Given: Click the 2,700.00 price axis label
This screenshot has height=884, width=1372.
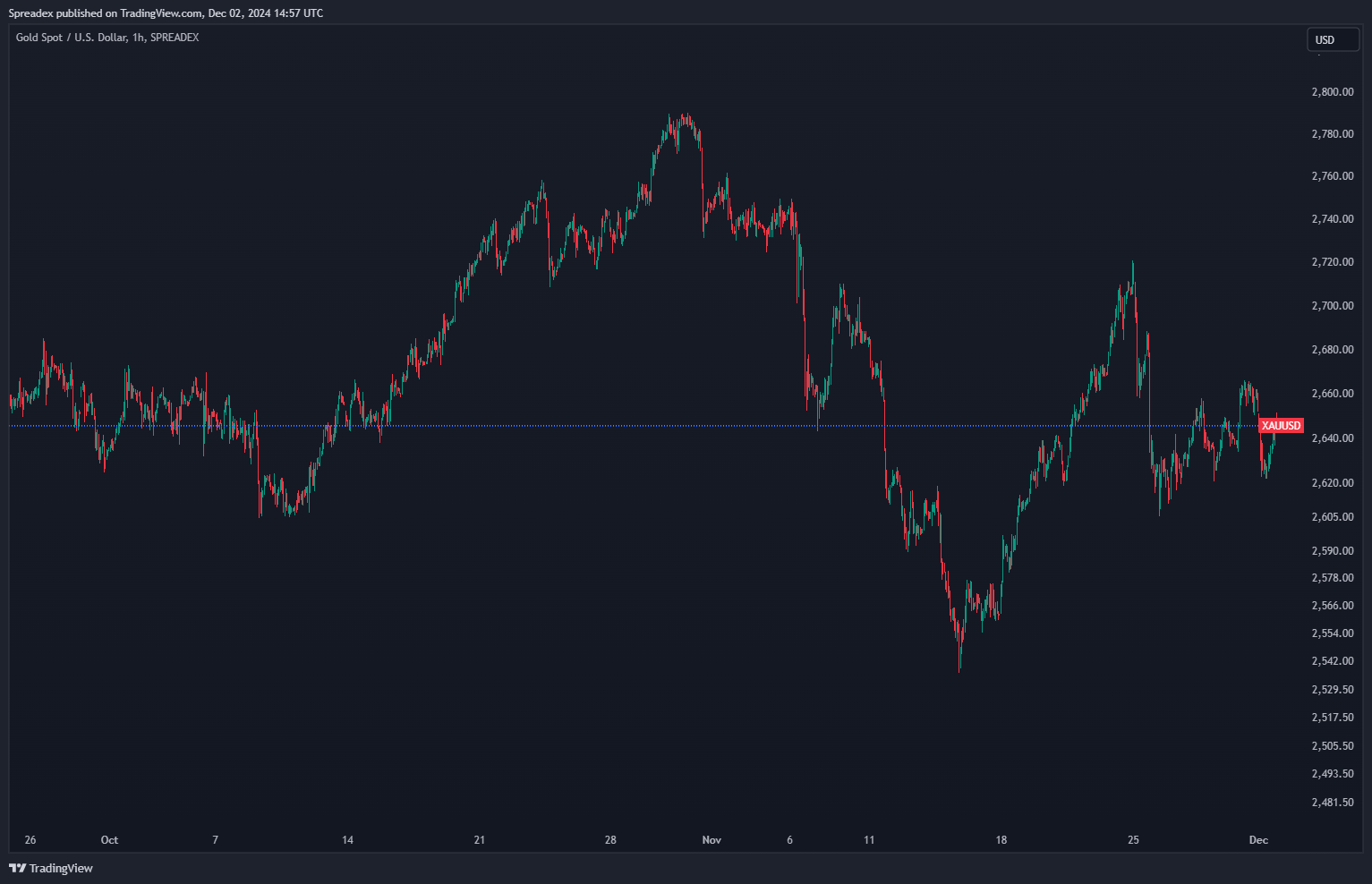Looking at the screenshot, I should [x=1333, y=306].
